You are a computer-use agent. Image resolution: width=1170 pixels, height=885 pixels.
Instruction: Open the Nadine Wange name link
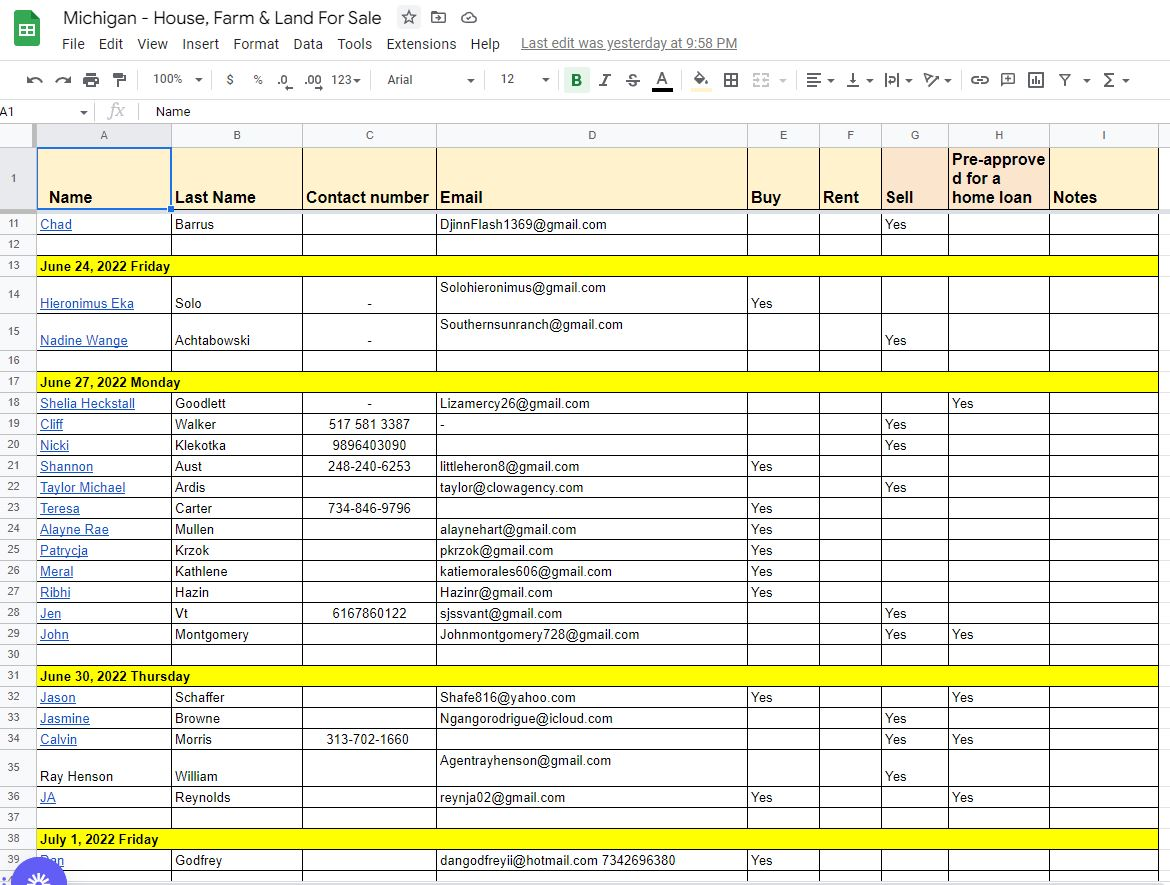(x=84, y=340)
